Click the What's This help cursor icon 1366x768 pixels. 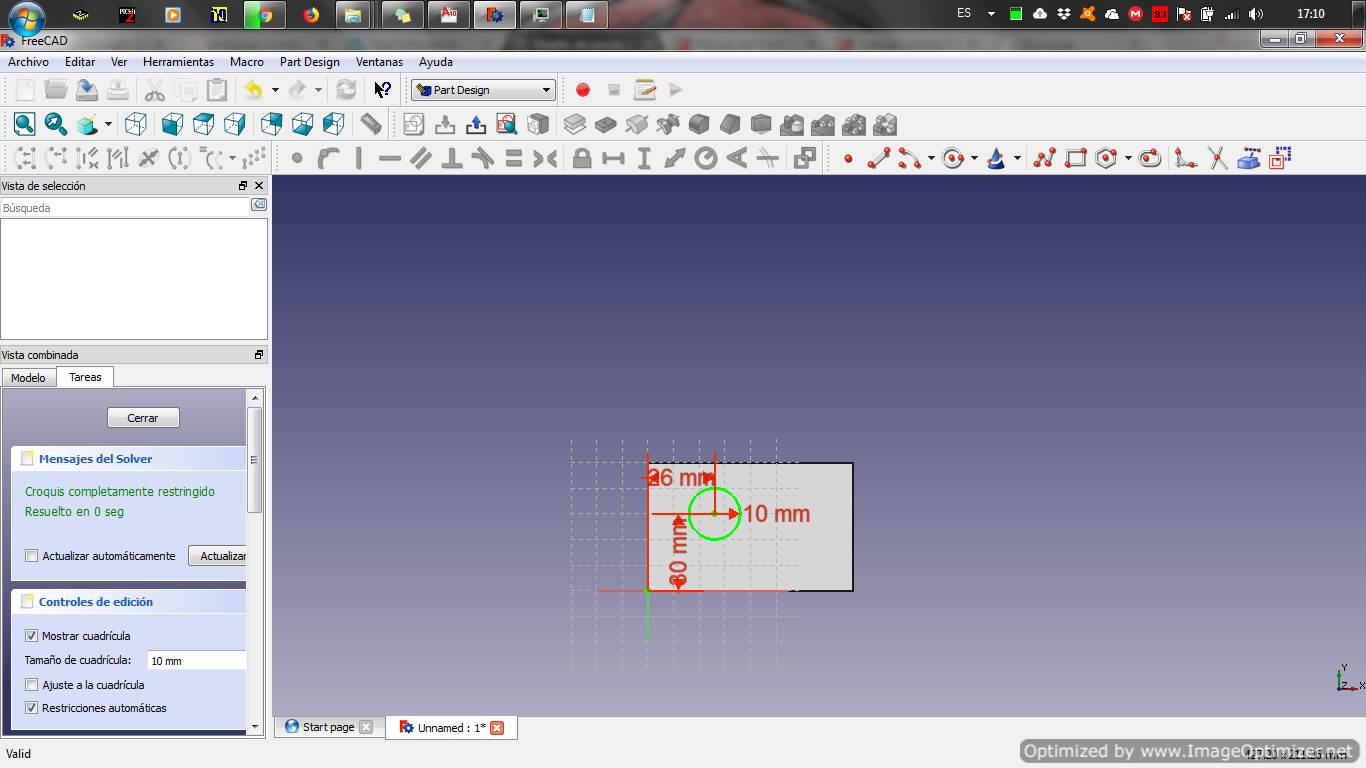coord(382,90)
